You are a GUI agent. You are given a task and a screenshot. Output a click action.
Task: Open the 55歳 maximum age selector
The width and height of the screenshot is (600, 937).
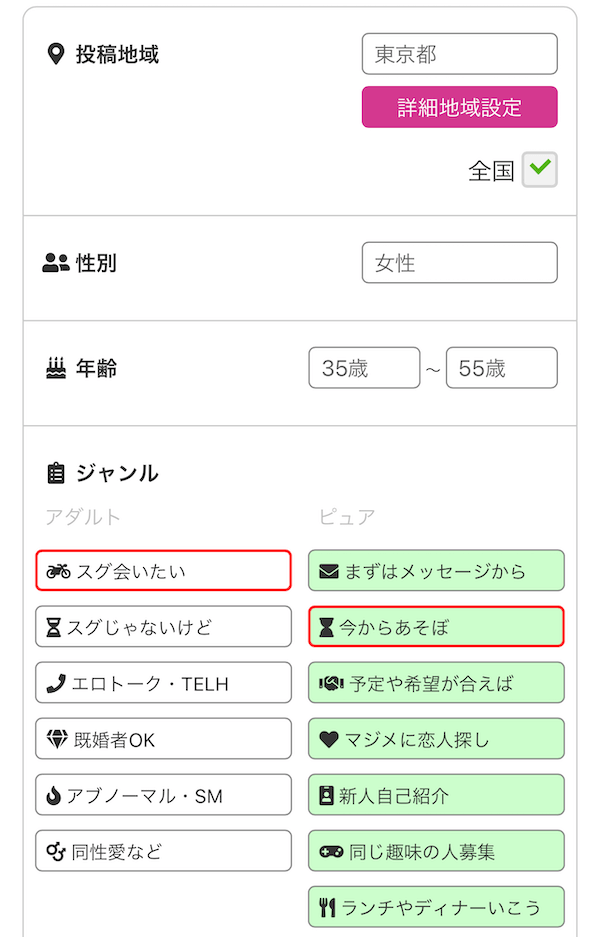point(501,367)
